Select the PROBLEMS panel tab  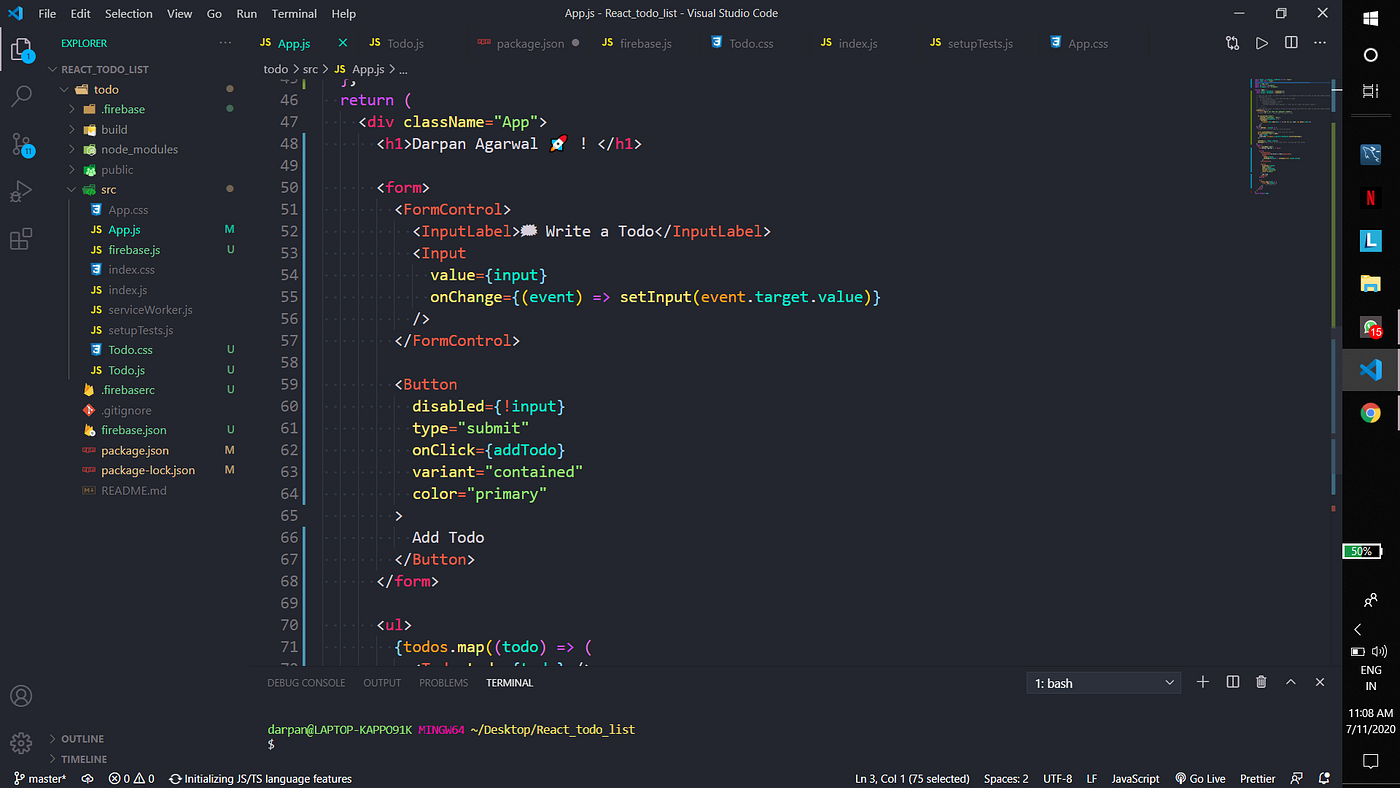pyautogui.click(x=443, y=682)
